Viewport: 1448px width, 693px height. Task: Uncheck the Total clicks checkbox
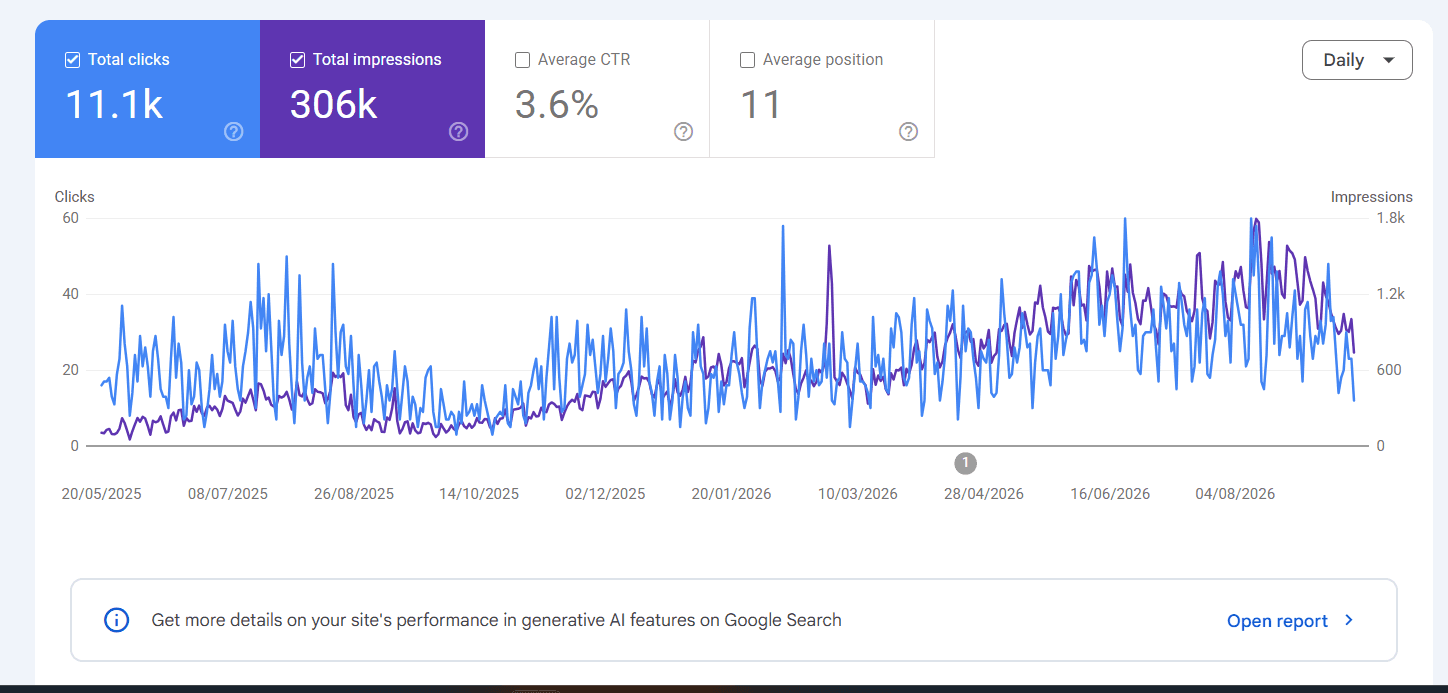point(72,60)
